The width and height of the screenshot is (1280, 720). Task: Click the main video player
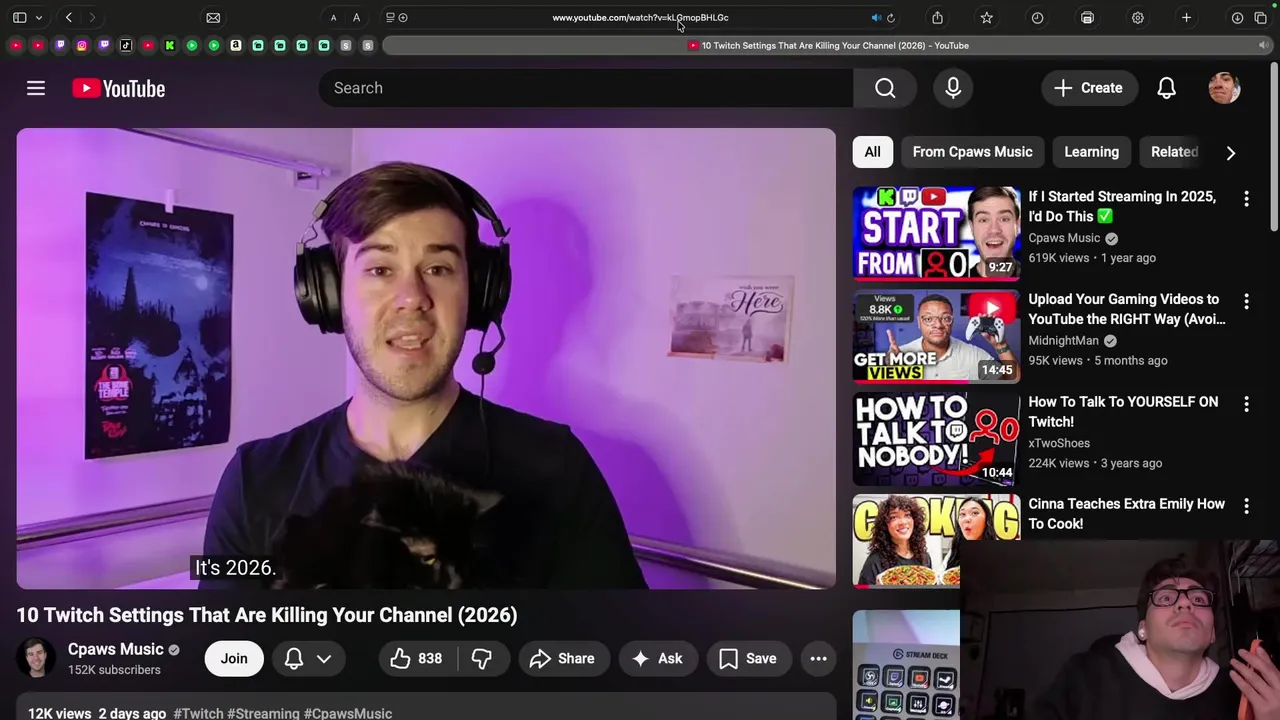[x=426, y=358]
